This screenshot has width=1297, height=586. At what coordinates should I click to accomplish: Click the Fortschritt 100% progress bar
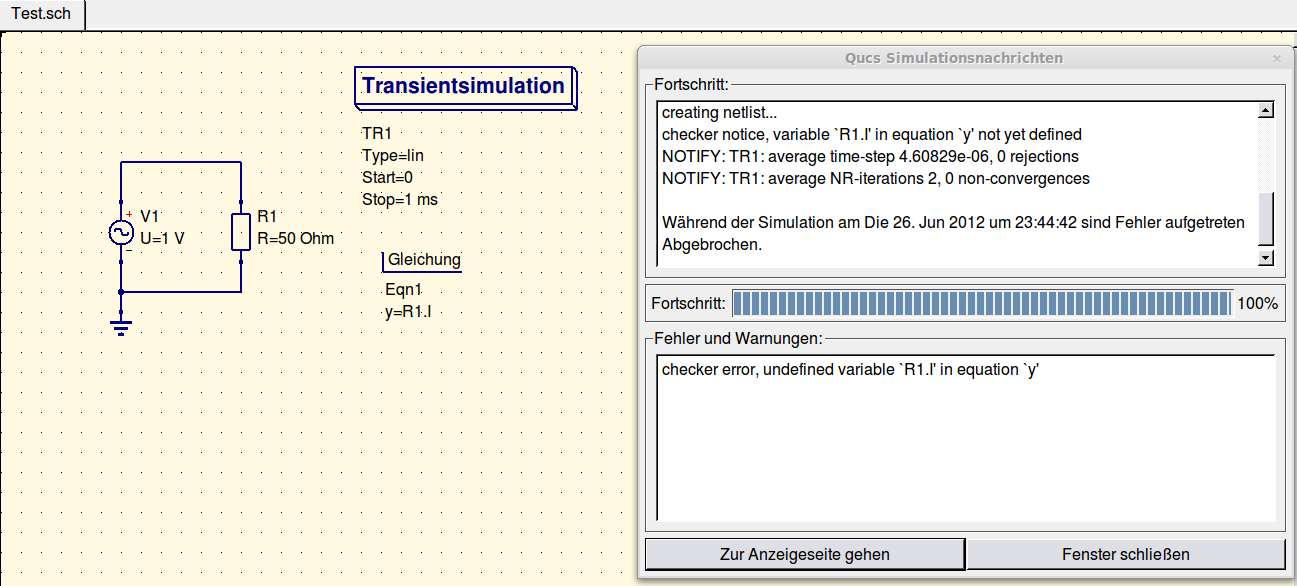click(982, 303)
